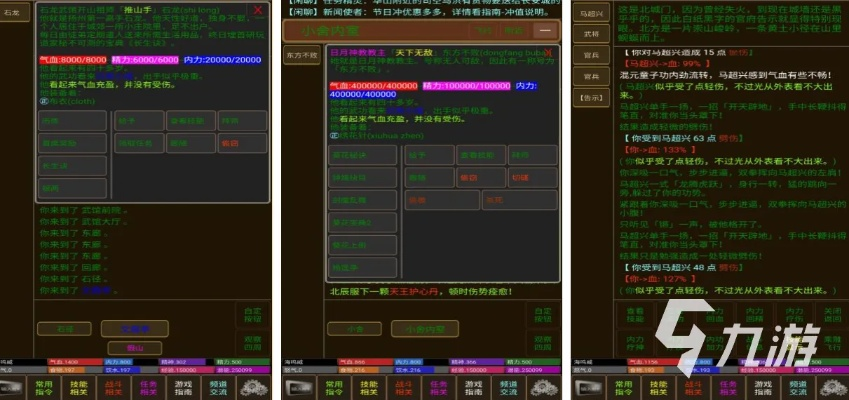Open the gear settings icon in the middle screenshot
The image size is (849, 400).
[x=545, y=388]
